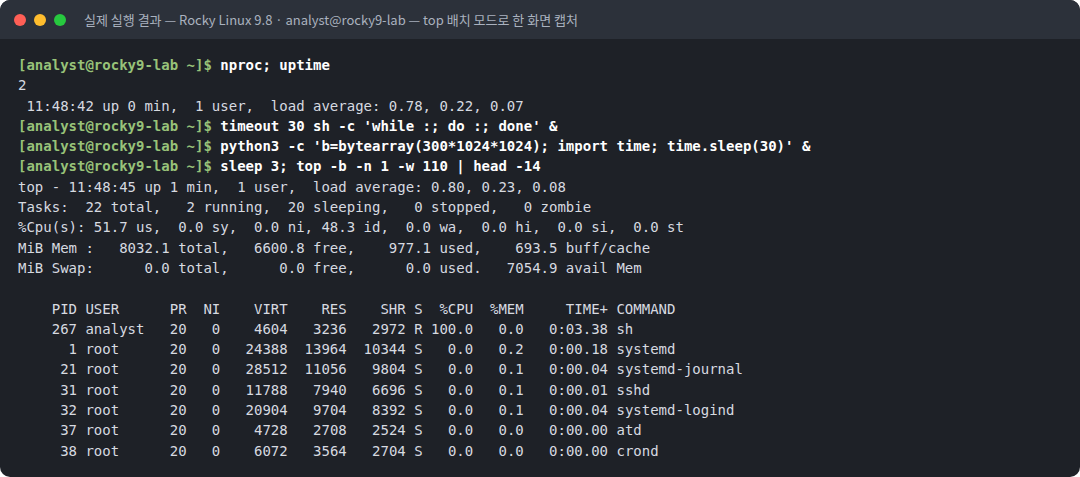1080x477 pixels.
Task: Click the window title text about Rocky Linux 9.8
Action: click(331, 21)
